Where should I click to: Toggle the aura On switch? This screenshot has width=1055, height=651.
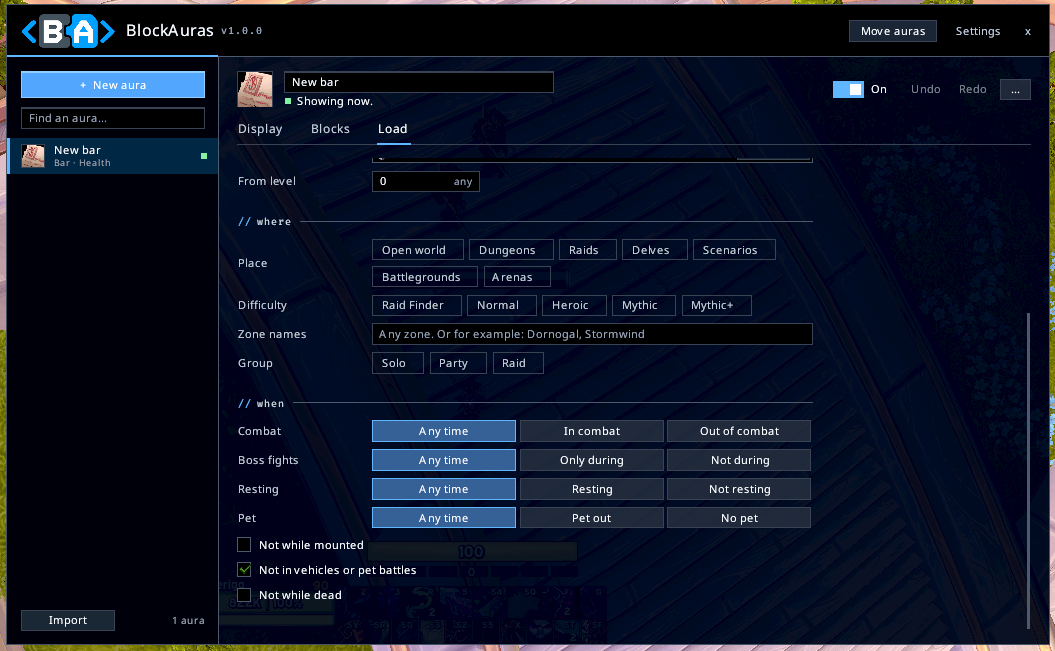tap(848, 89)
